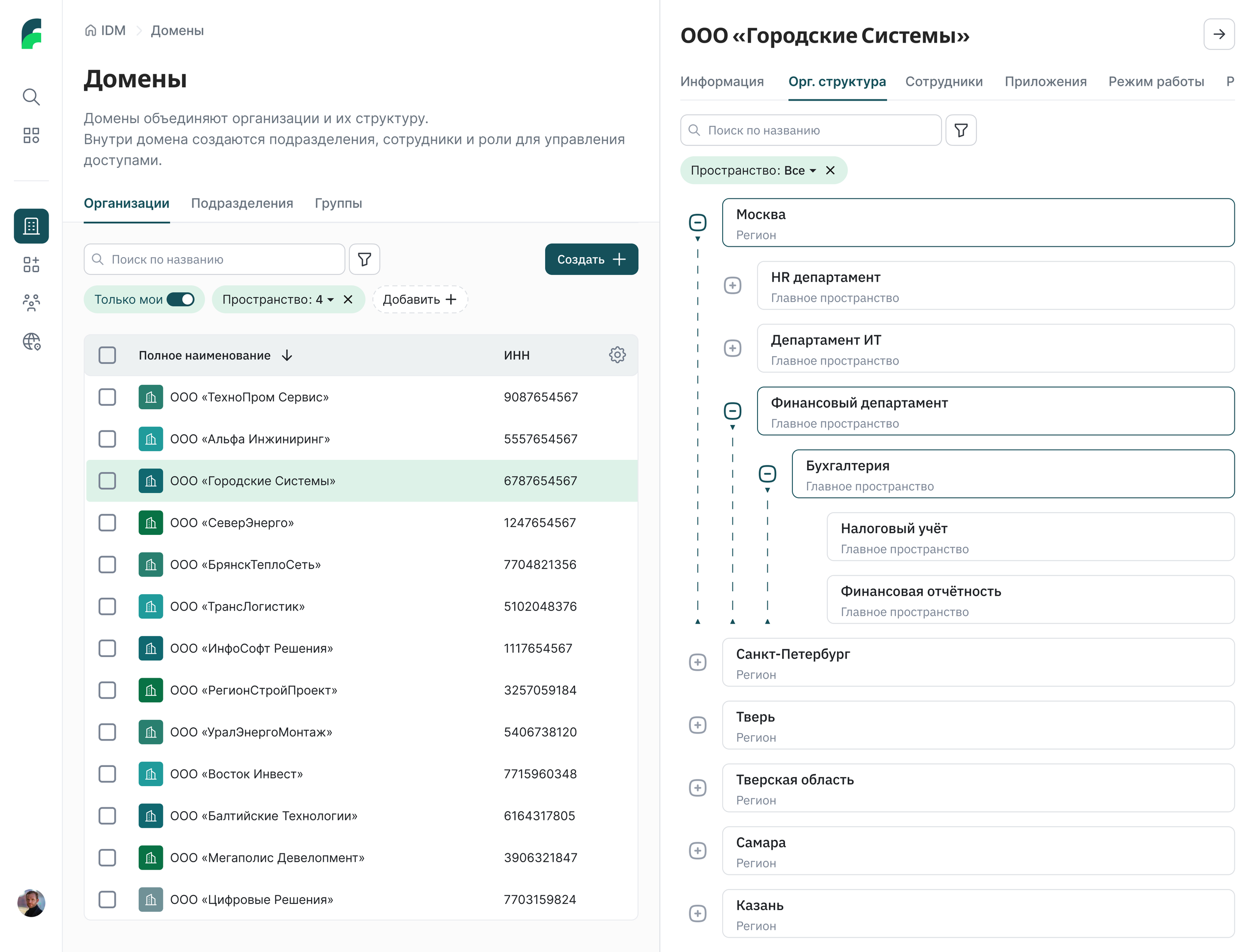Remove the «Пространство: 4» filter chip

coord(348,299)
